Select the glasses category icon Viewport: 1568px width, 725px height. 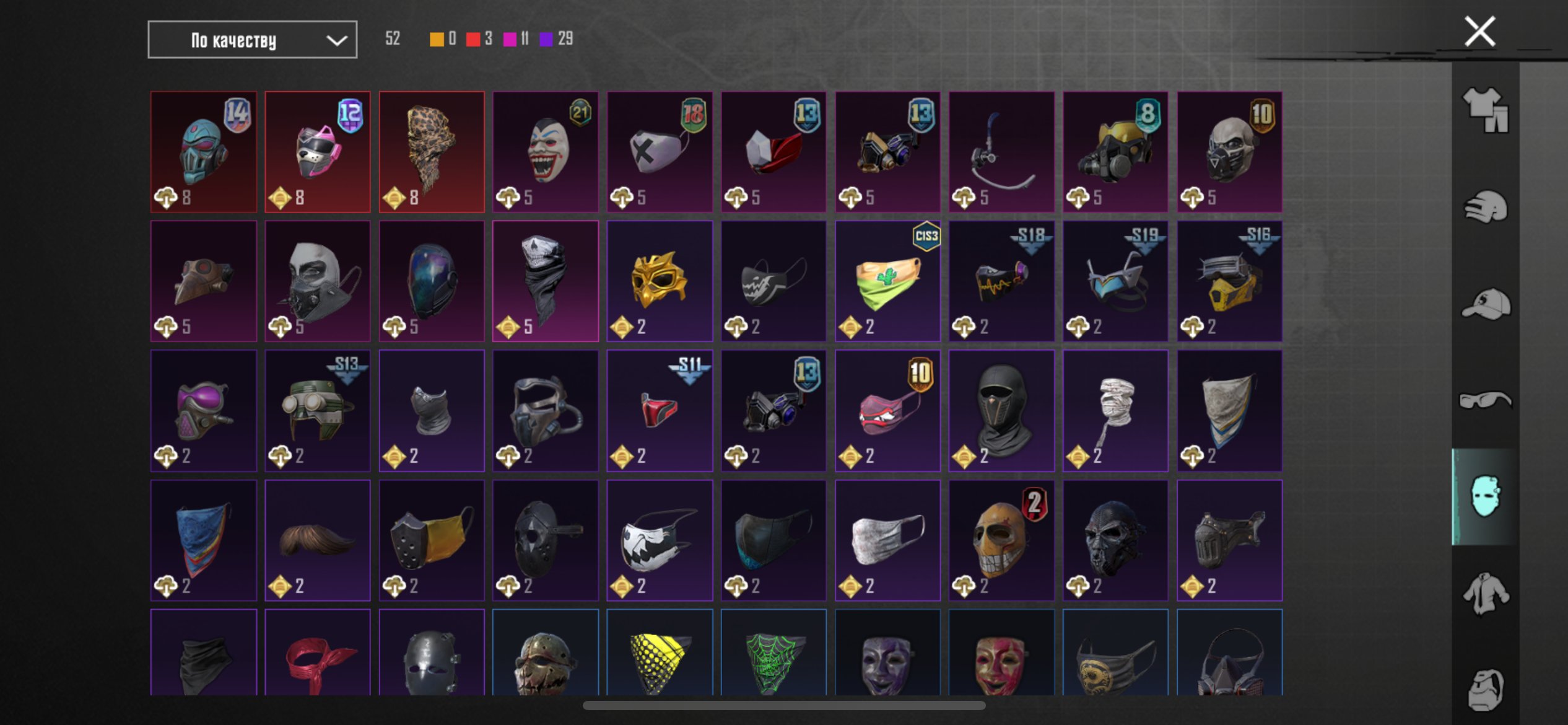pos(1485,400)
